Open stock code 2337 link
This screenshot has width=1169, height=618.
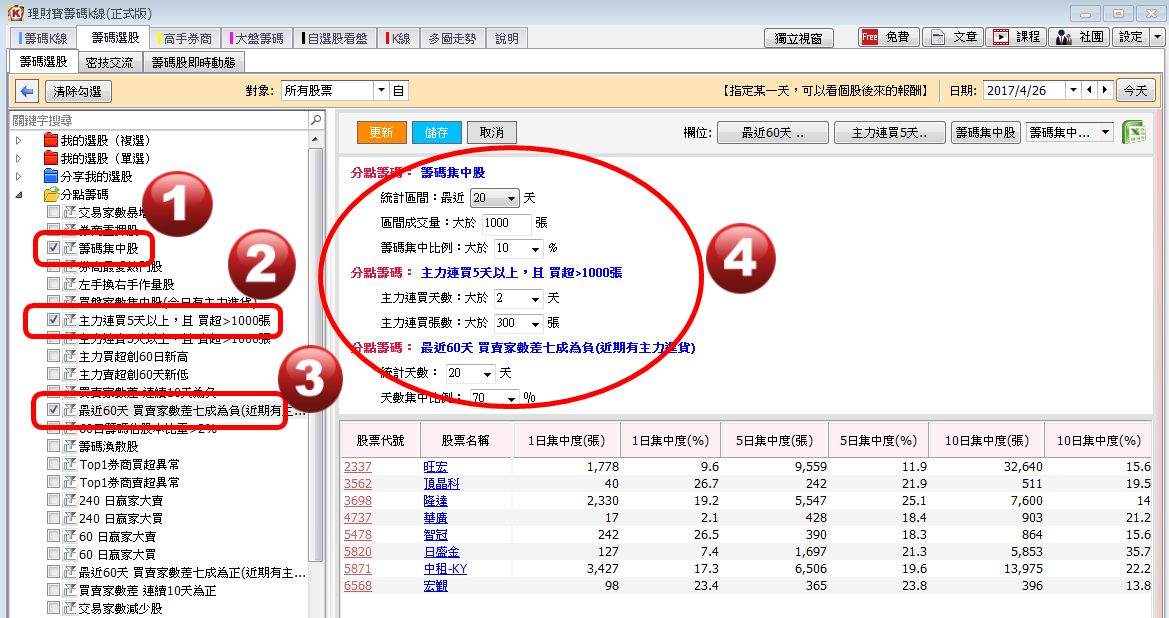[x=357, y=467]
